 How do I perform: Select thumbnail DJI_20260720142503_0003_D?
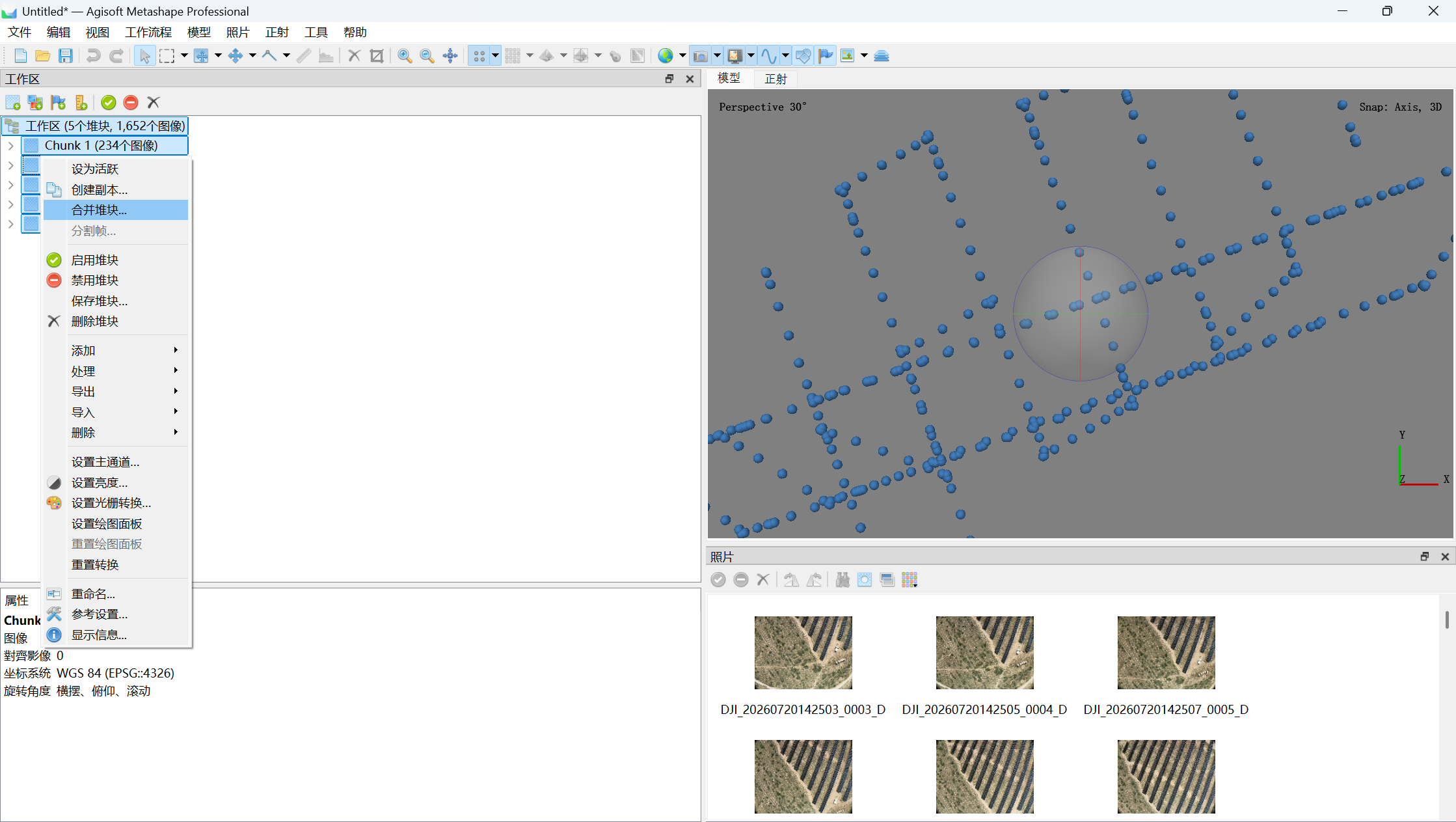(803, 653)
